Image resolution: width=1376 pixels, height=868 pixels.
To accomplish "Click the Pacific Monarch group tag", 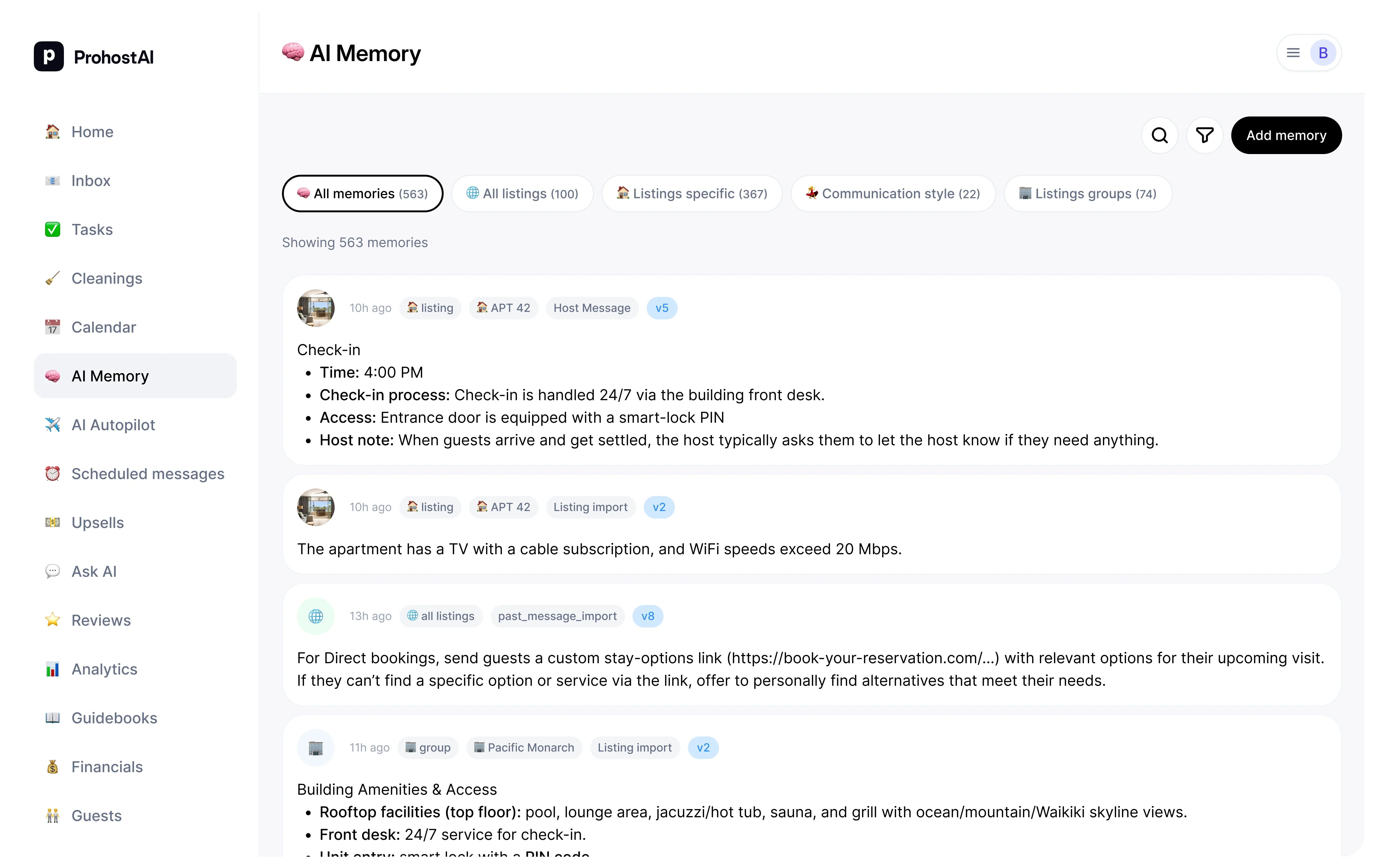I will coord(524,748).
